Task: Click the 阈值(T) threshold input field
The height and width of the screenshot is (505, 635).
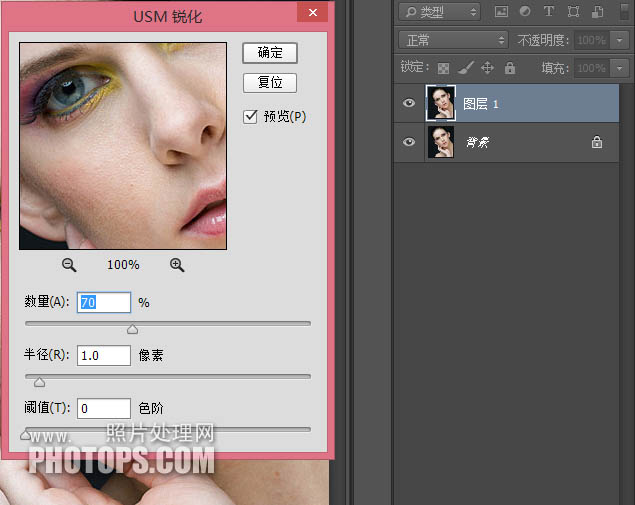Action: click(x=104, y=408)
